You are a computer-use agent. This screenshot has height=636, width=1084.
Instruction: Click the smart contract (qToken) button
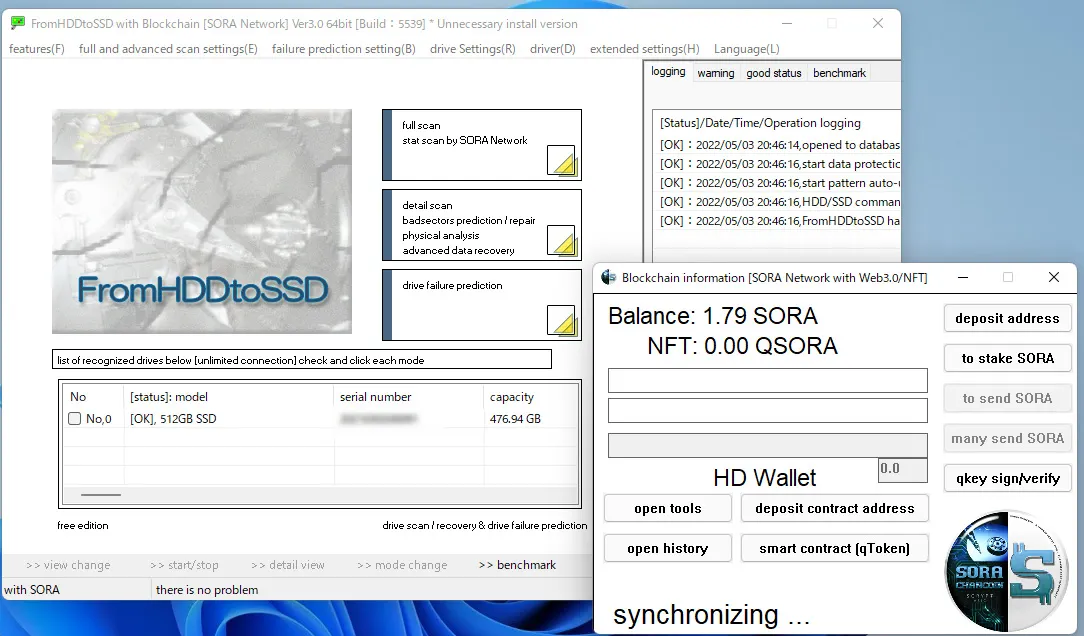[x=834, y=548]
